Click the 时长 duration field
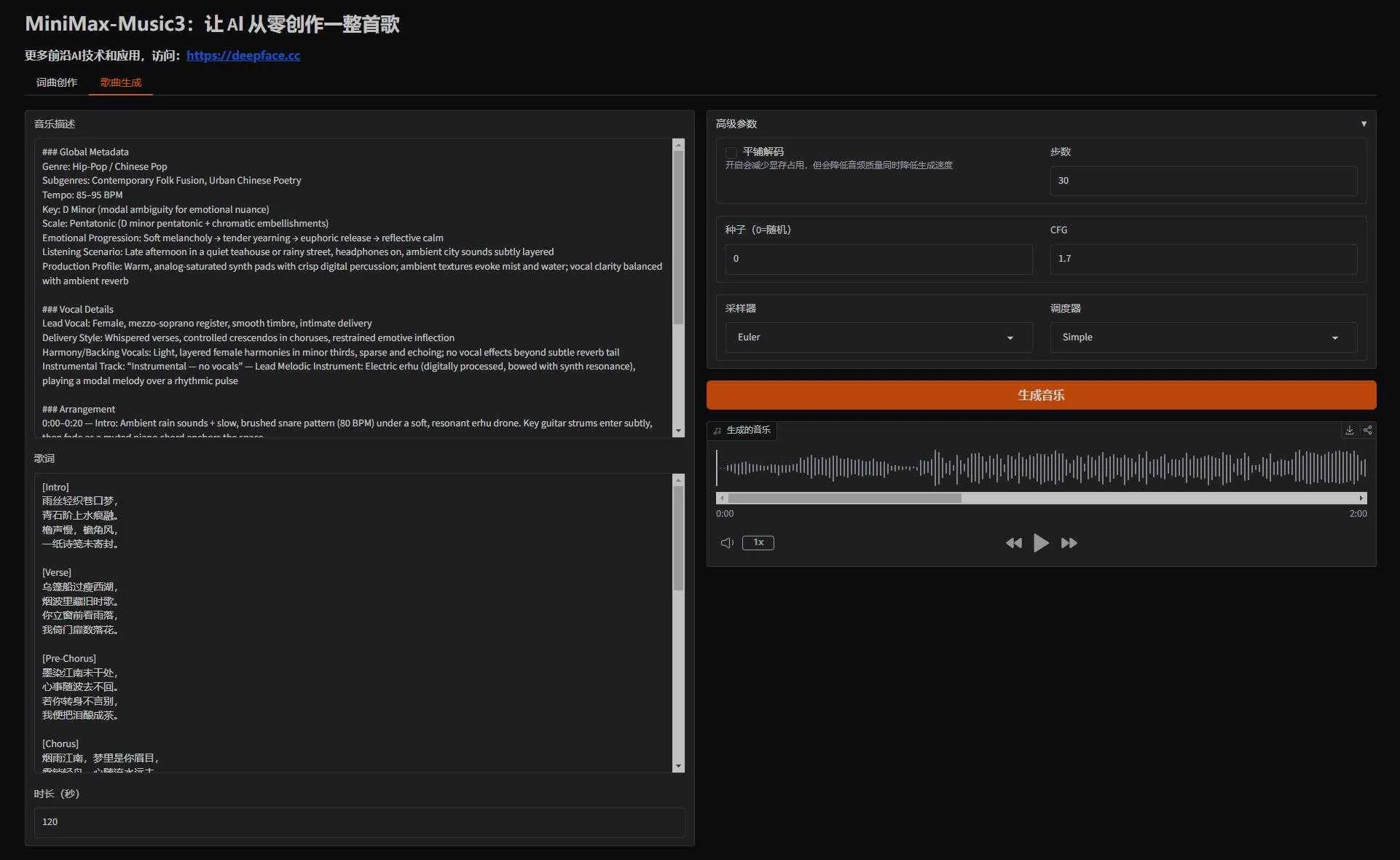 tap(359, 822)
